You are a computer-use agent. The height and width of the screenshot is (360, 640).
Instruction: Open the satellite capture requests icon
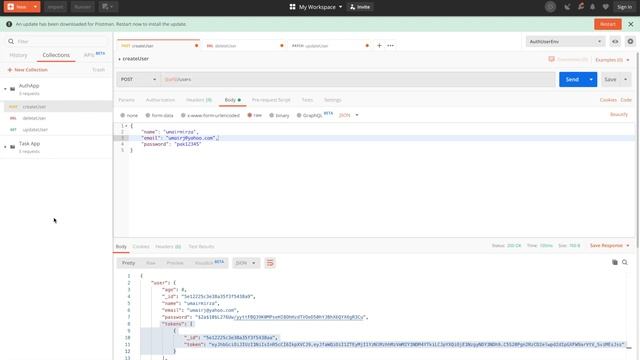tap(567, 7)
